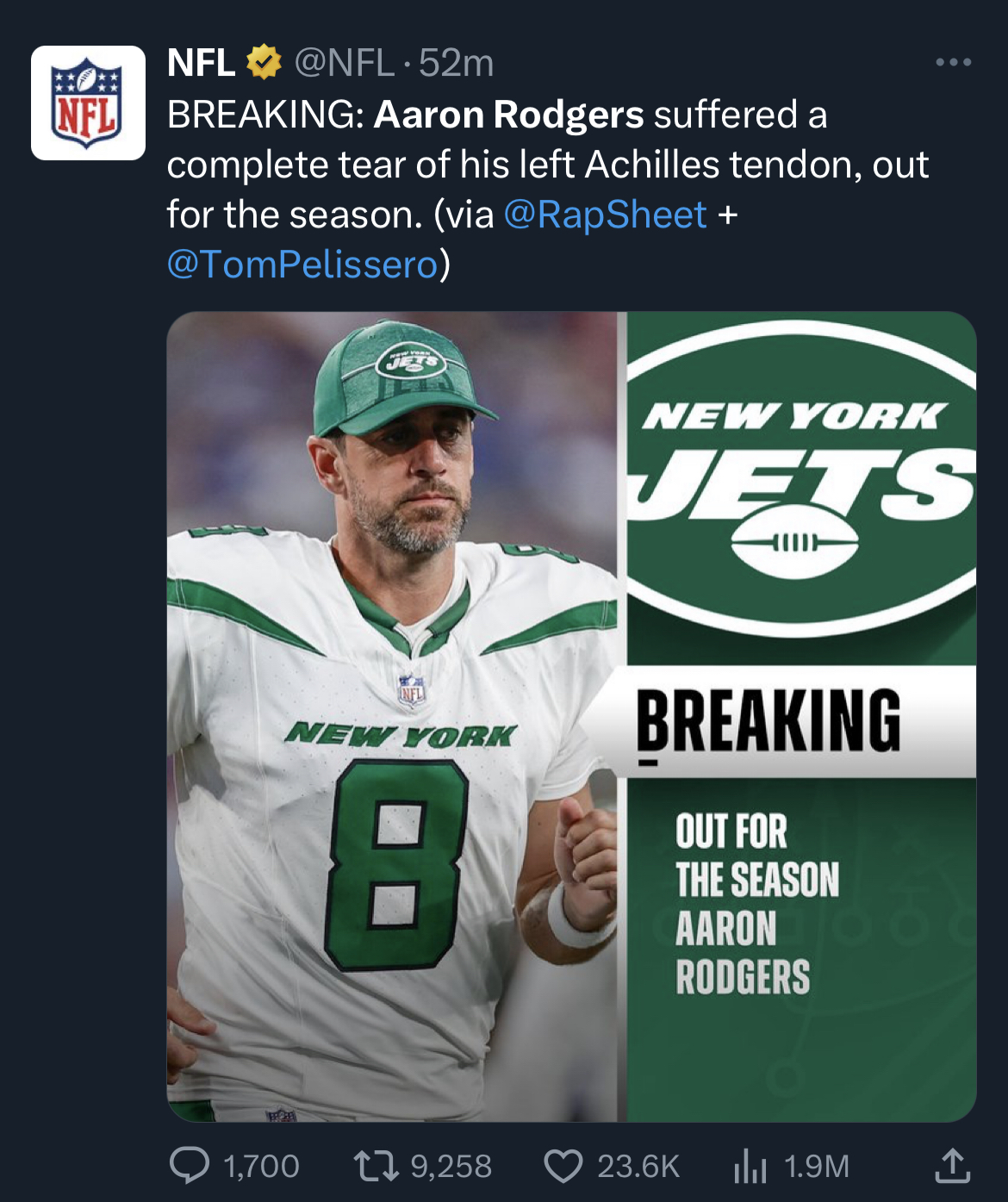The width and height of the screenshot is (1008, 1202).
Task: Open the three-dot more options menu
Action: (x=953, y=62)
